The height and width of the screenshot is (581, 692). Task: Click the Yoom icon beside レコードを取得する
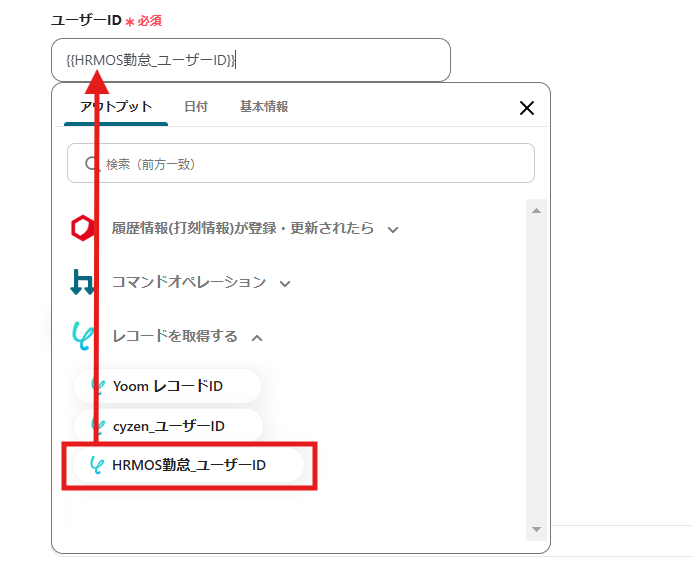pos(83,336)
